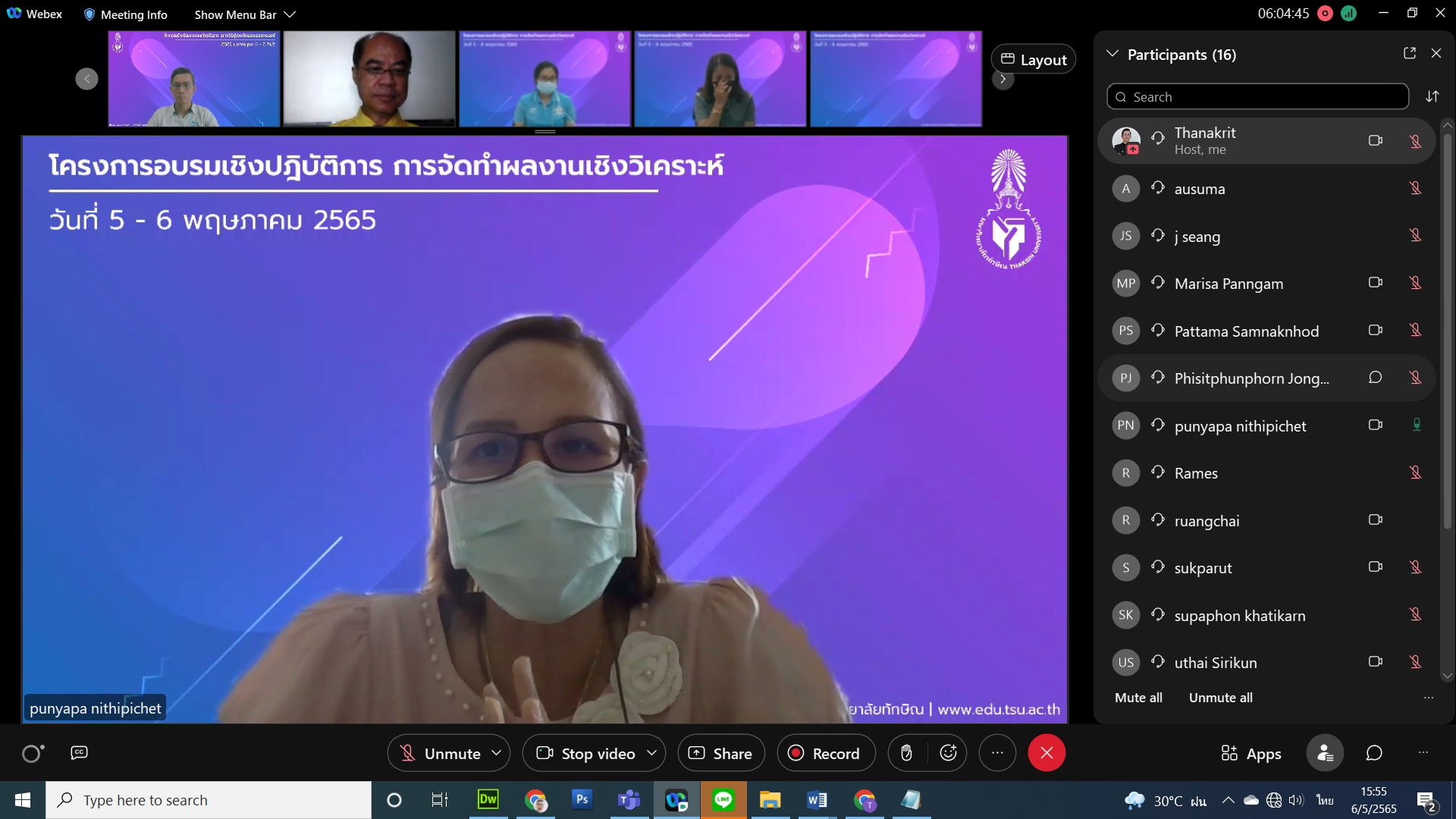Open audio options dropdown beside Unmute
1456x819 pixels.
pyautogui.click(x=497, y=753)
